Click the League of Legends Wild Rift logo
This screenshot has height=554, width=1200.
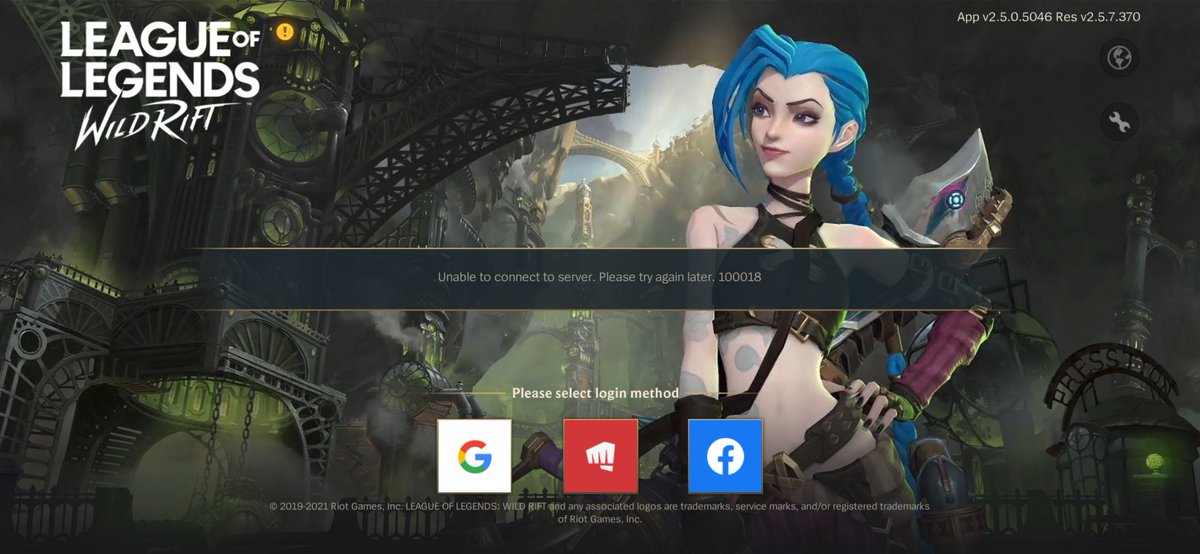[x=160, y=84]
